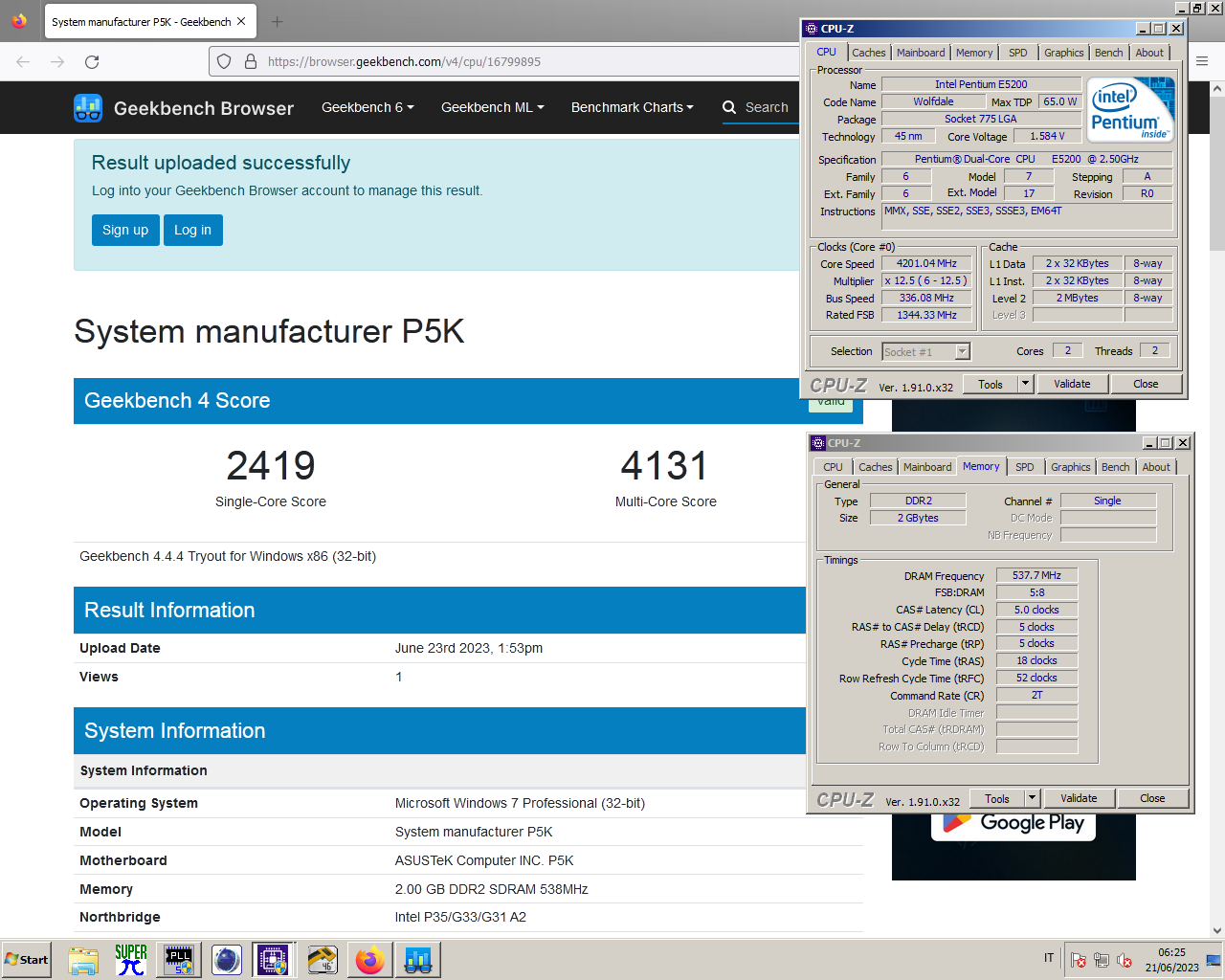Go forward in Firefox
This screenshot has width=1225, height=980.
pyautogui.click(x=57, y=61)
